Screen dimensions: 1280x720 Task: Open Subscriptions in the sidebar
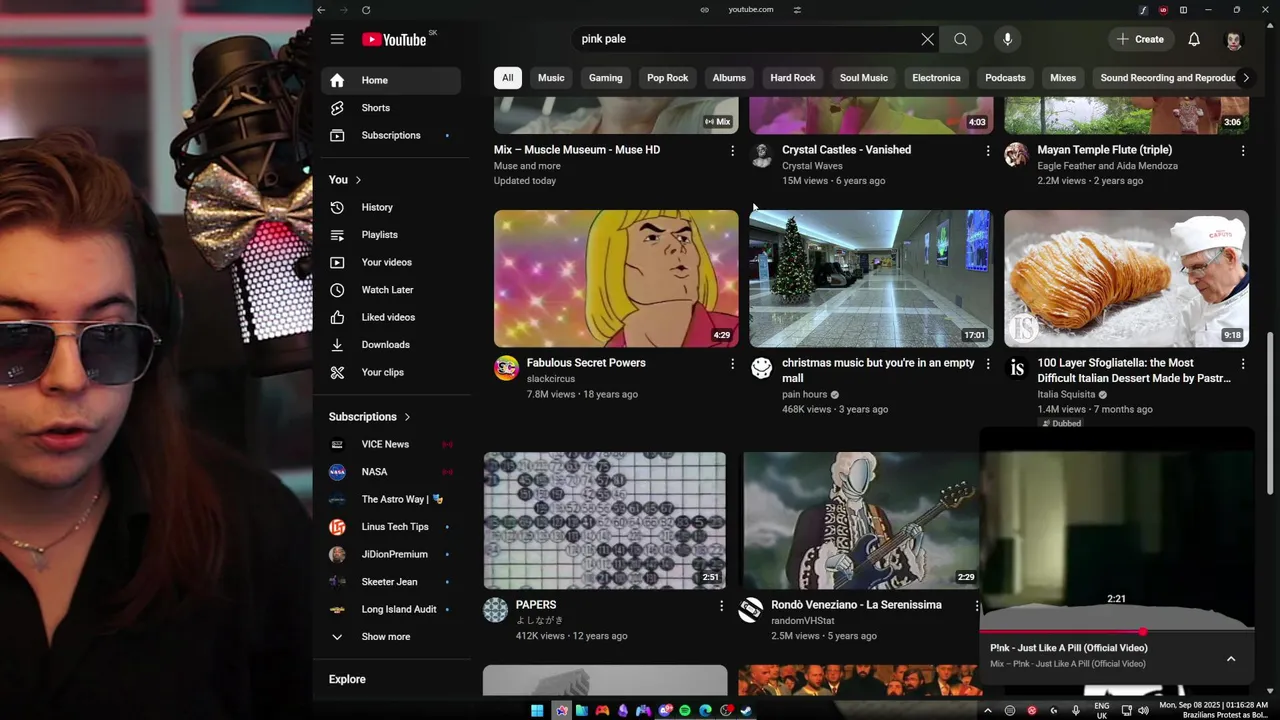click(391, 135)
